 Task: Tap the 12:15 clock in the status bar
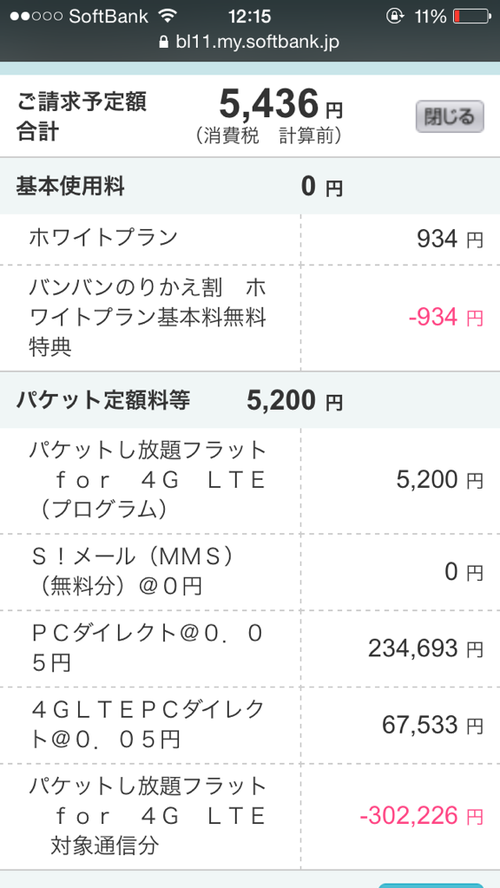250,16
